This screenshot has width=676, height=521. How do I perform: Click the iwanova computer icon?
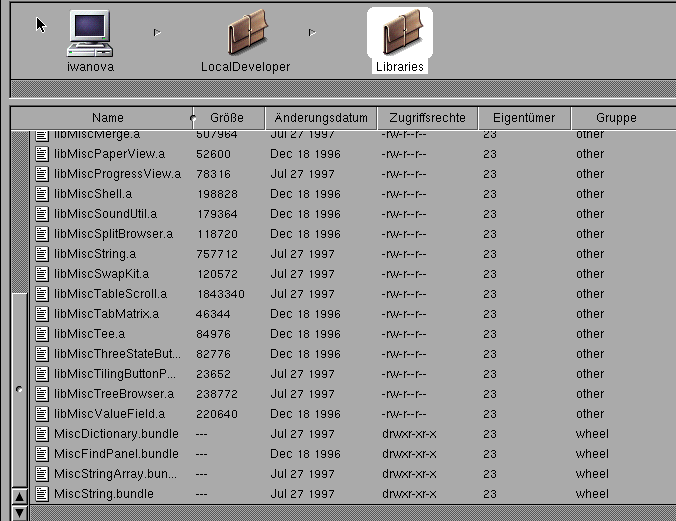(90, 34)
